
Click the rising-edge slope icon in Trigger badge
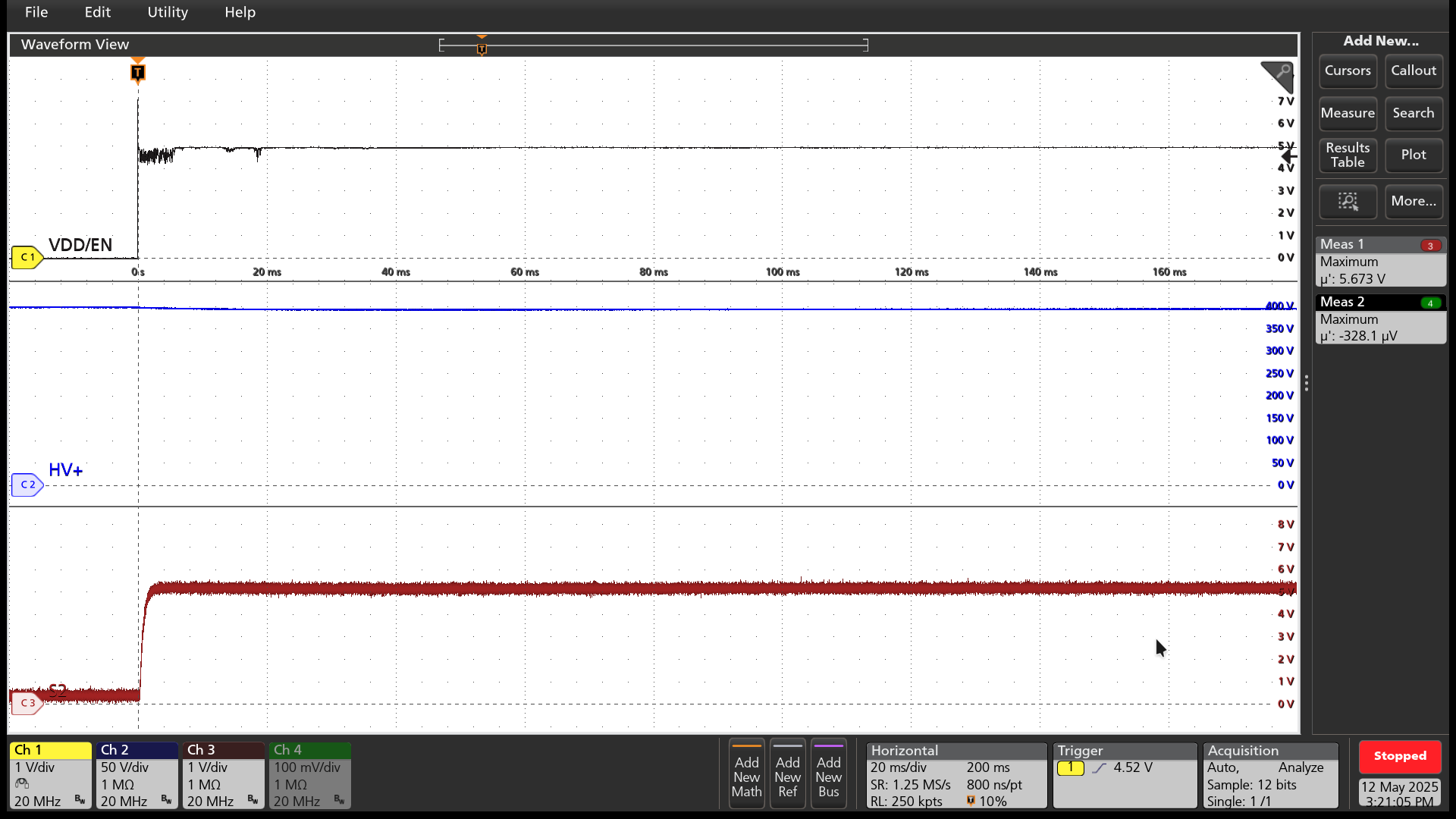point(1100,767)
